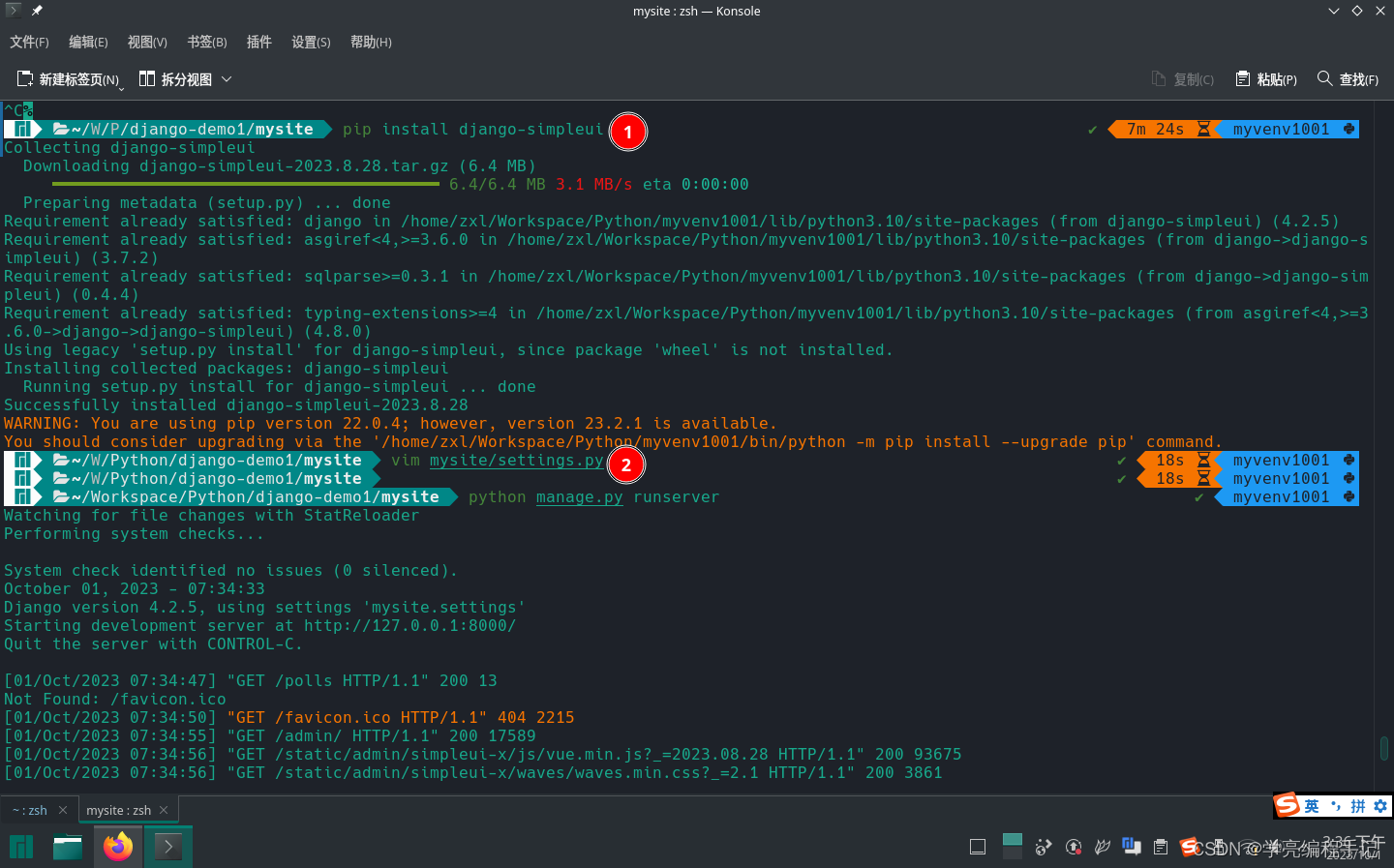This screenshot has height=868, width=1394.
Task: Close the '~ : zsh' tab
Action: [x=63, y=810]
